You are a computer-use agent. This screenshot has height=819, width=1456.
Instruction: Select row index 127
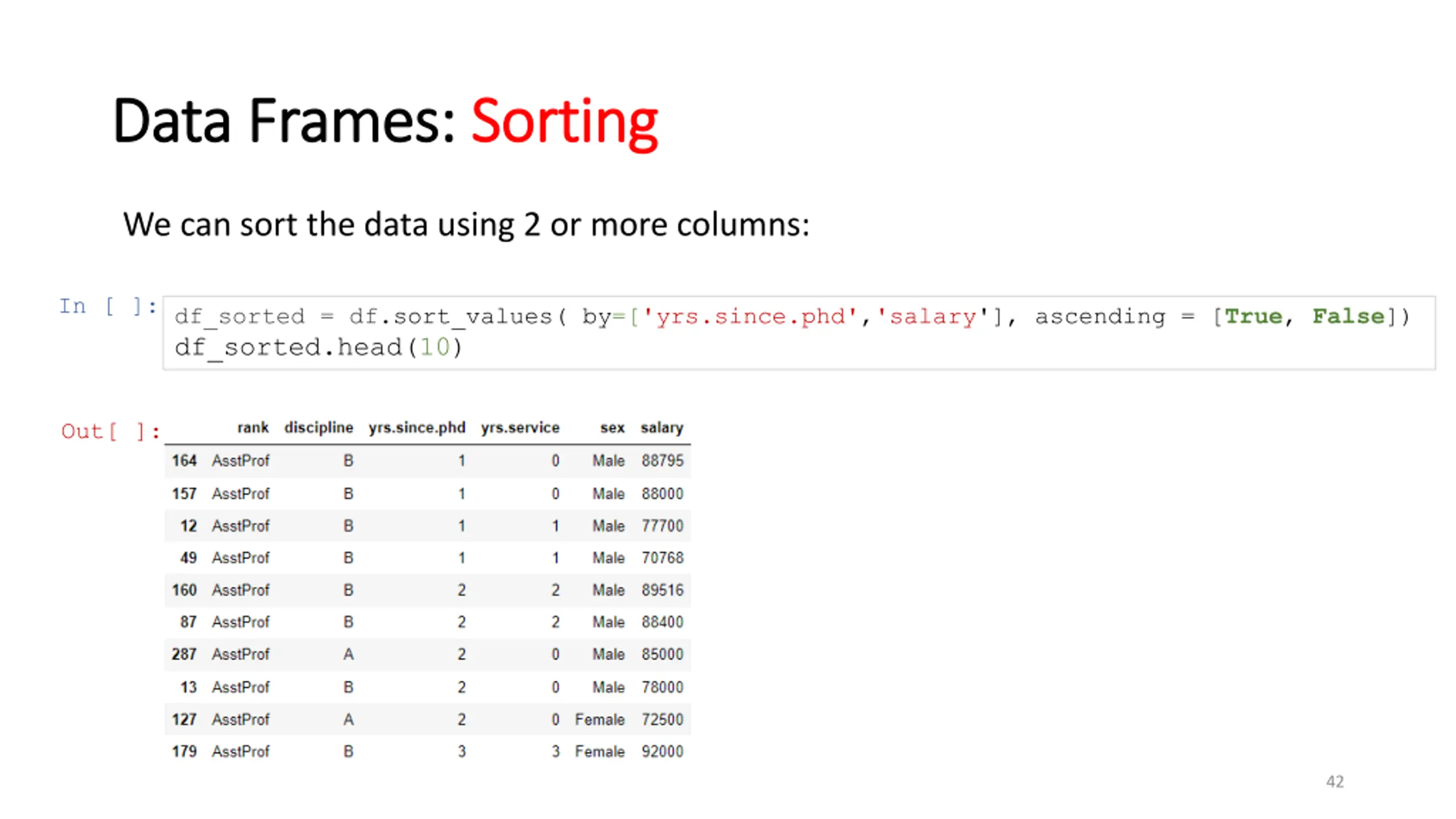pyautogui.click(x=184, y=719)
